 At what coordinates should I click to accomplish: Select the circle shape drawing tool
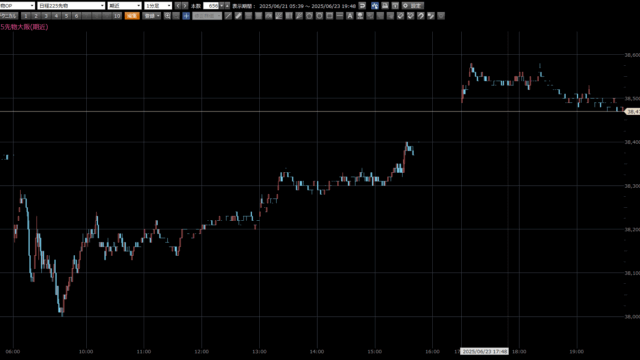click(x=319, y=16)
